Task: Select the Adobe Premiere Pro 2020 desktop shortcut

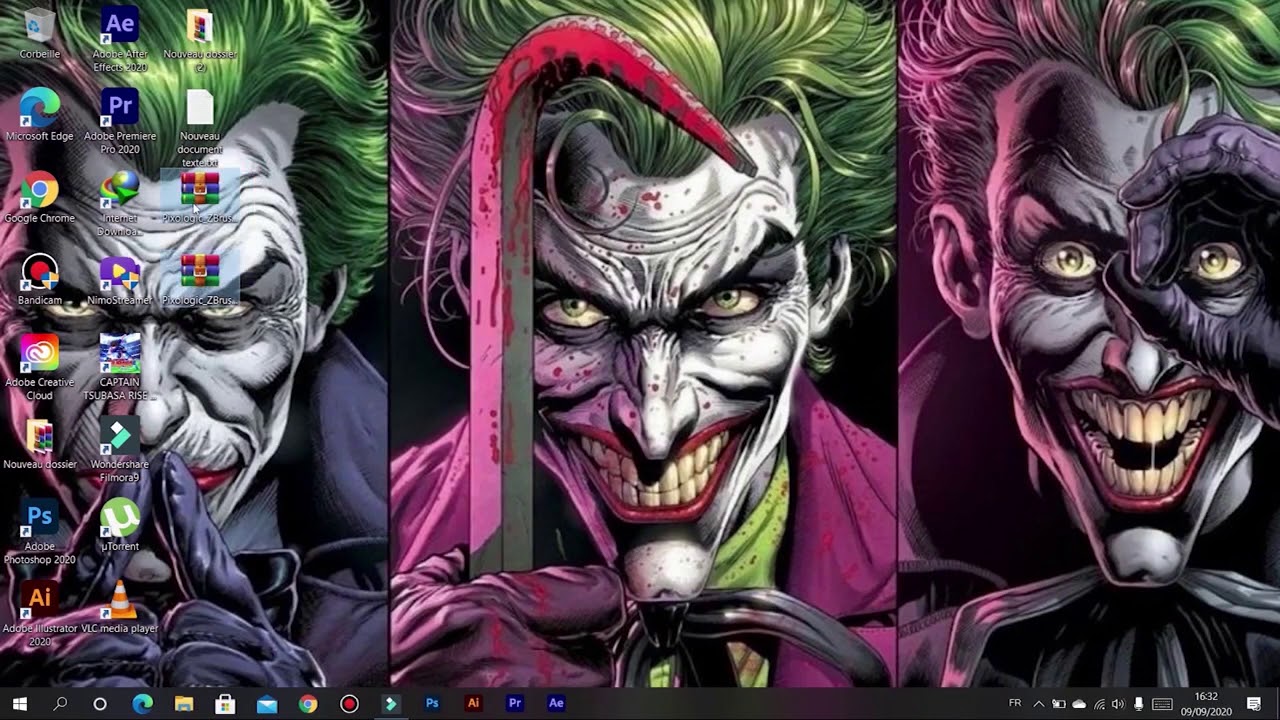Action: click(120, 122)
